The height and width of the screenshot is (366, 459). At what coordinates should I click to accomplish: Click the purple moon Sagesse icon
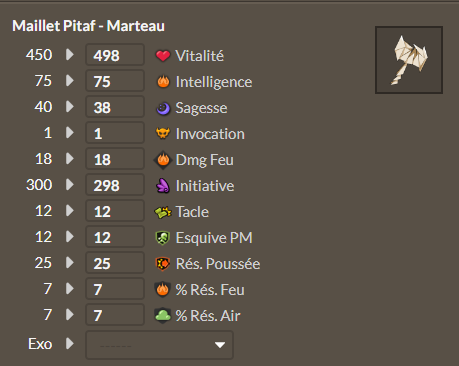[163, 108]
